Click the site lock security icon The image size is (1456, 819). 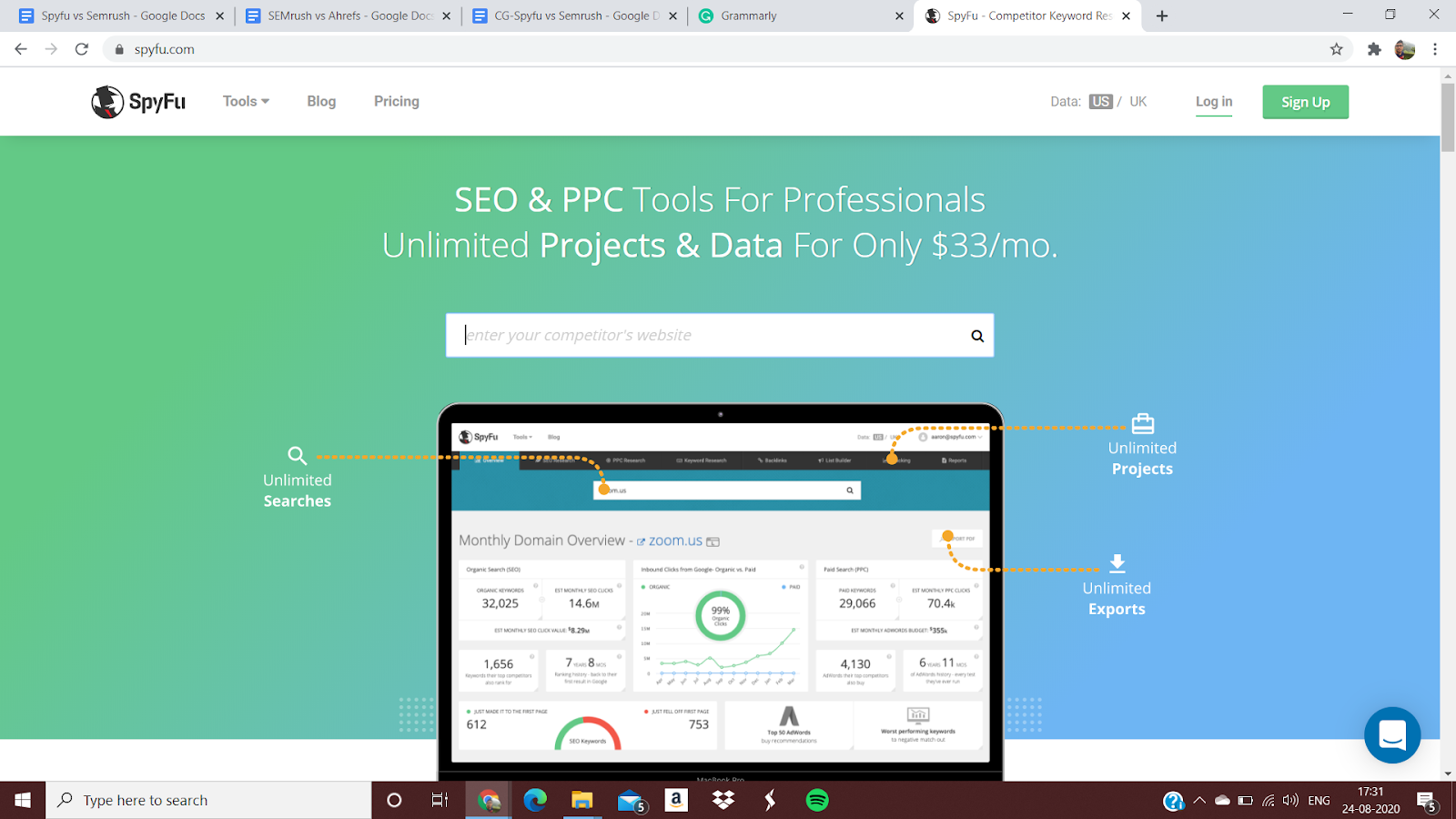point(119,49)
